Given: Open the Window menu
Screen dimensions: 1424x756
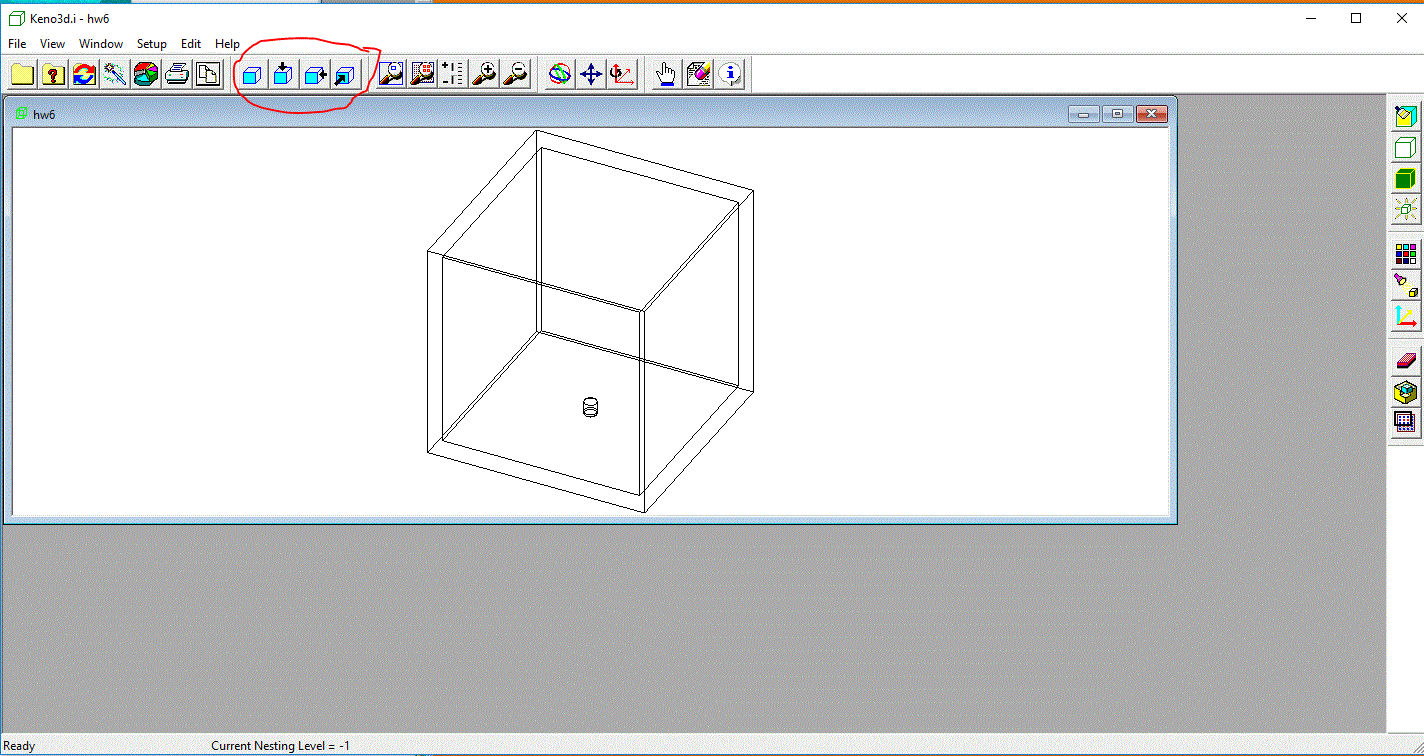Looking at the screenshot, I should [x=101, y=44].
